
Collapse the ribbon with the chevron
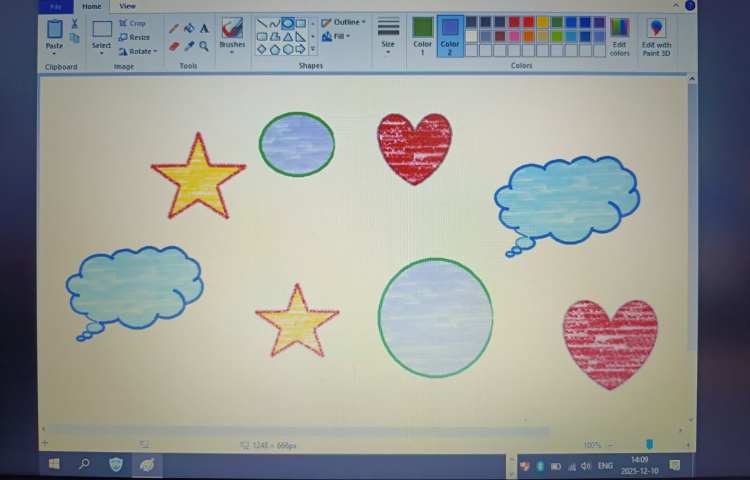tap(675, 6)
